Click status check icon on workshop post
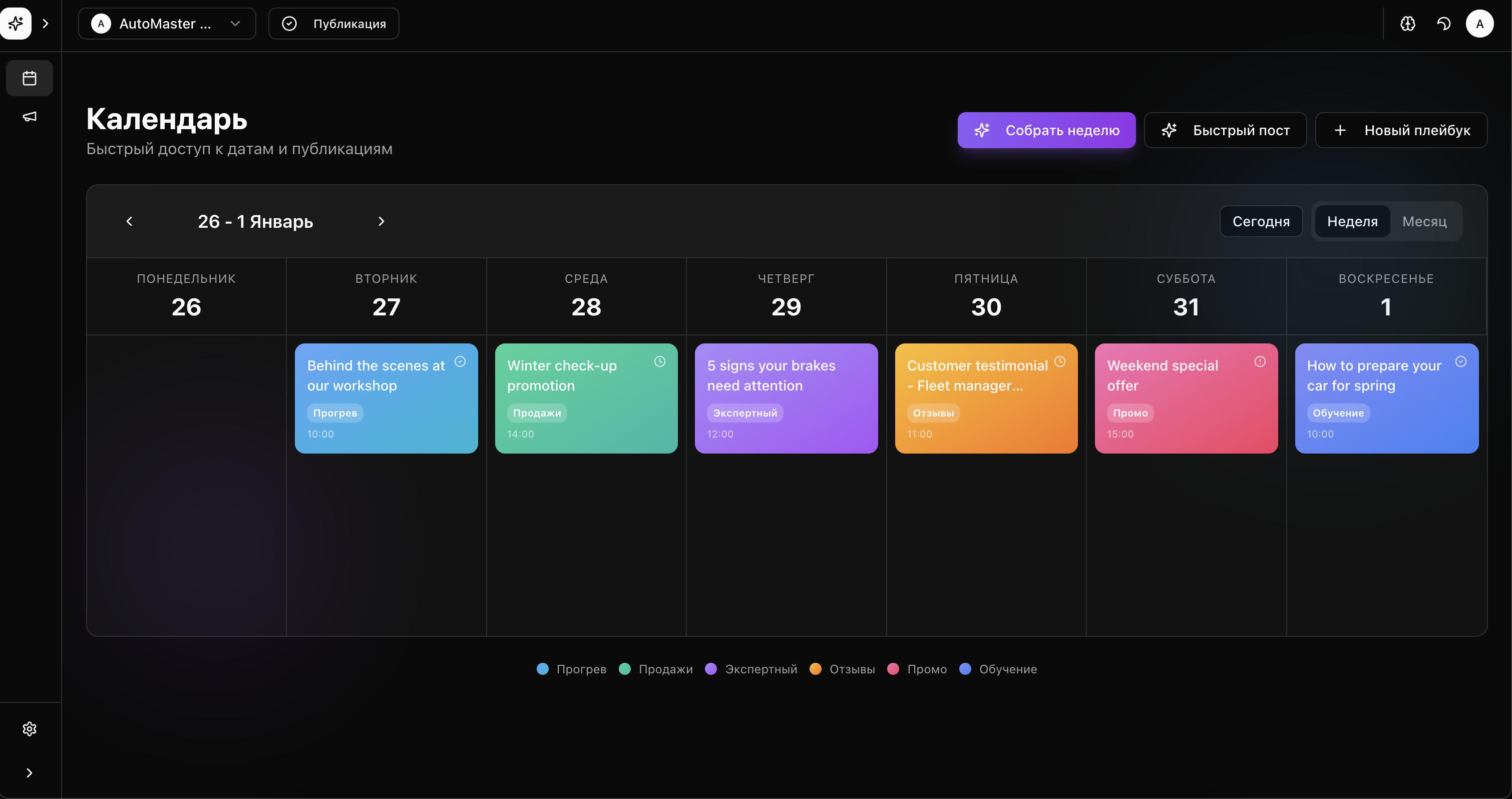The width and height of the screenshot is (1512, 799). click(x=460, y=361)
